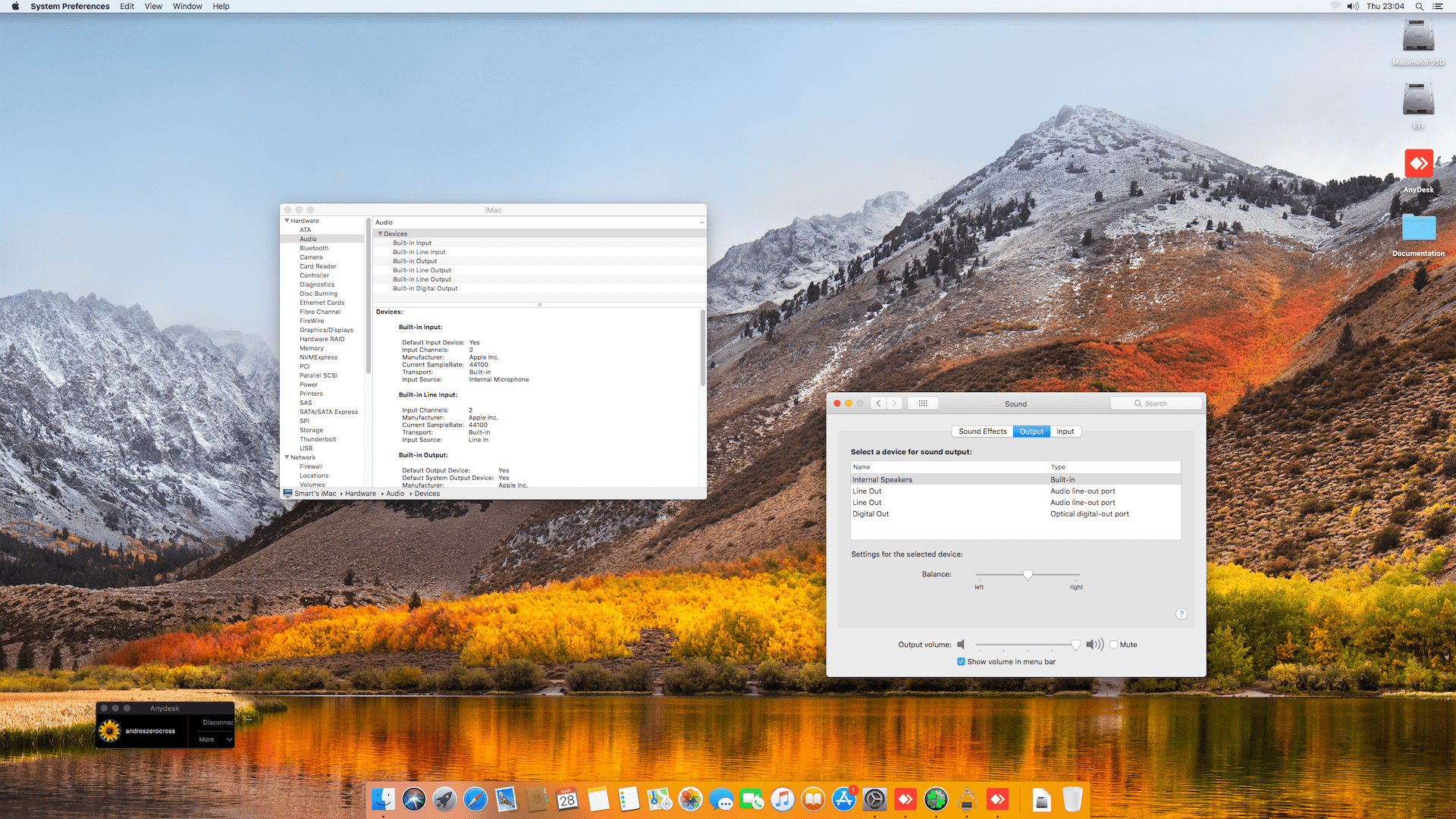
Task: Launch Siri from the Dock
Action: 414,799
